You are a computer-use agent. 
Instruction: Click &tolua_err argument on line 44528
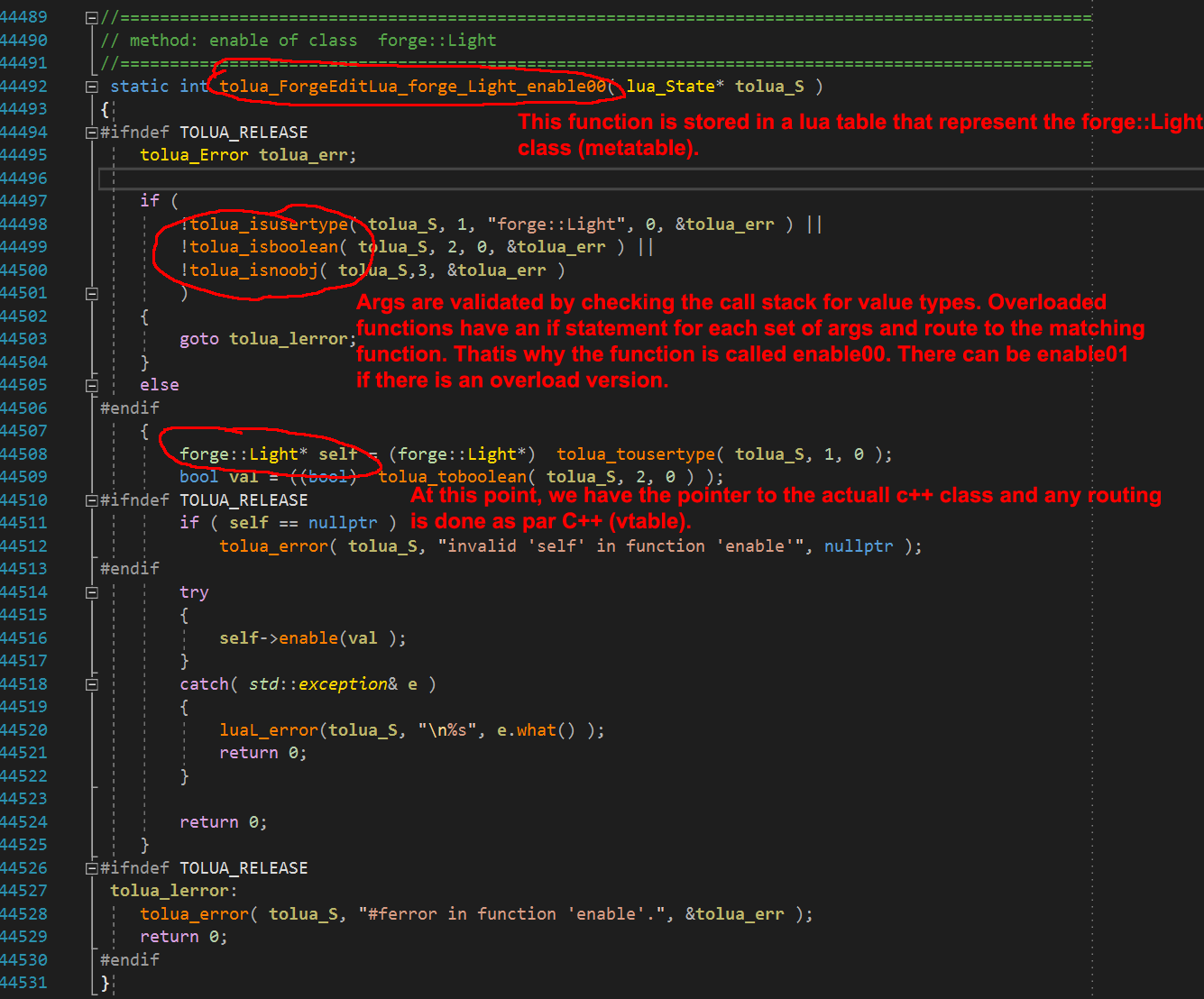coord(735,914)
